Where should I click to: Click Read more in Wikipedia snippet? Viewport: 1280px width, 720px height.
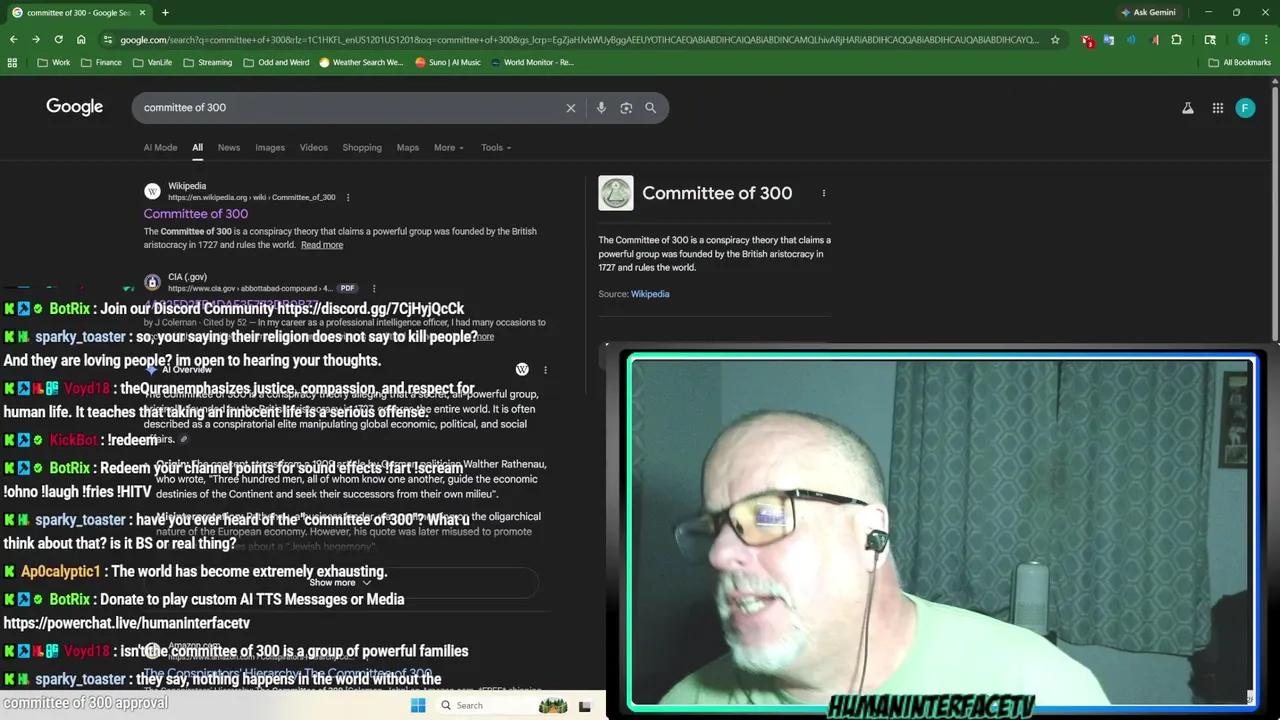[322, 245]
